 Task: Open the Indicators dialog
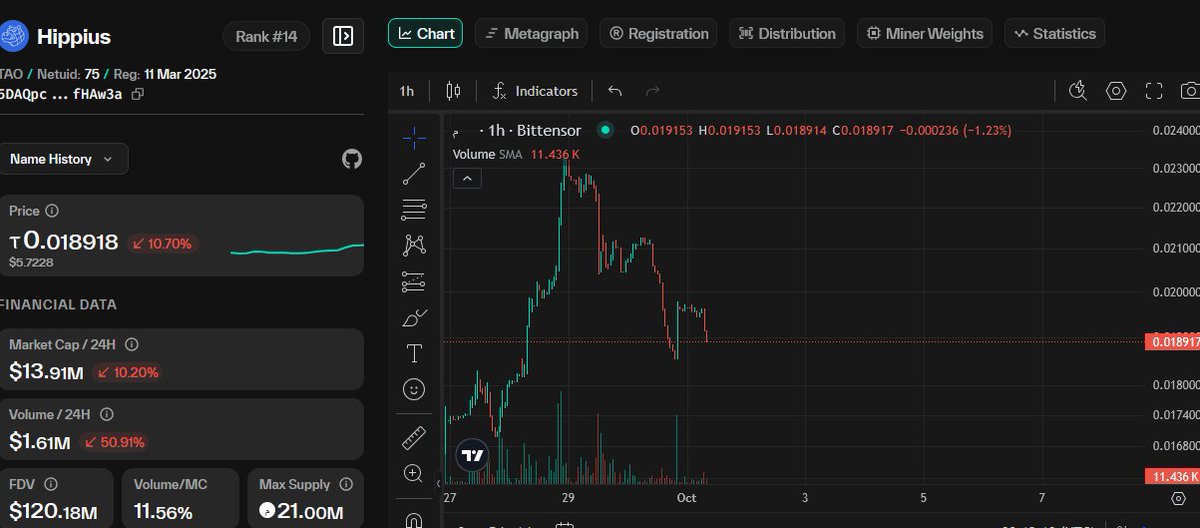point(535,91)
